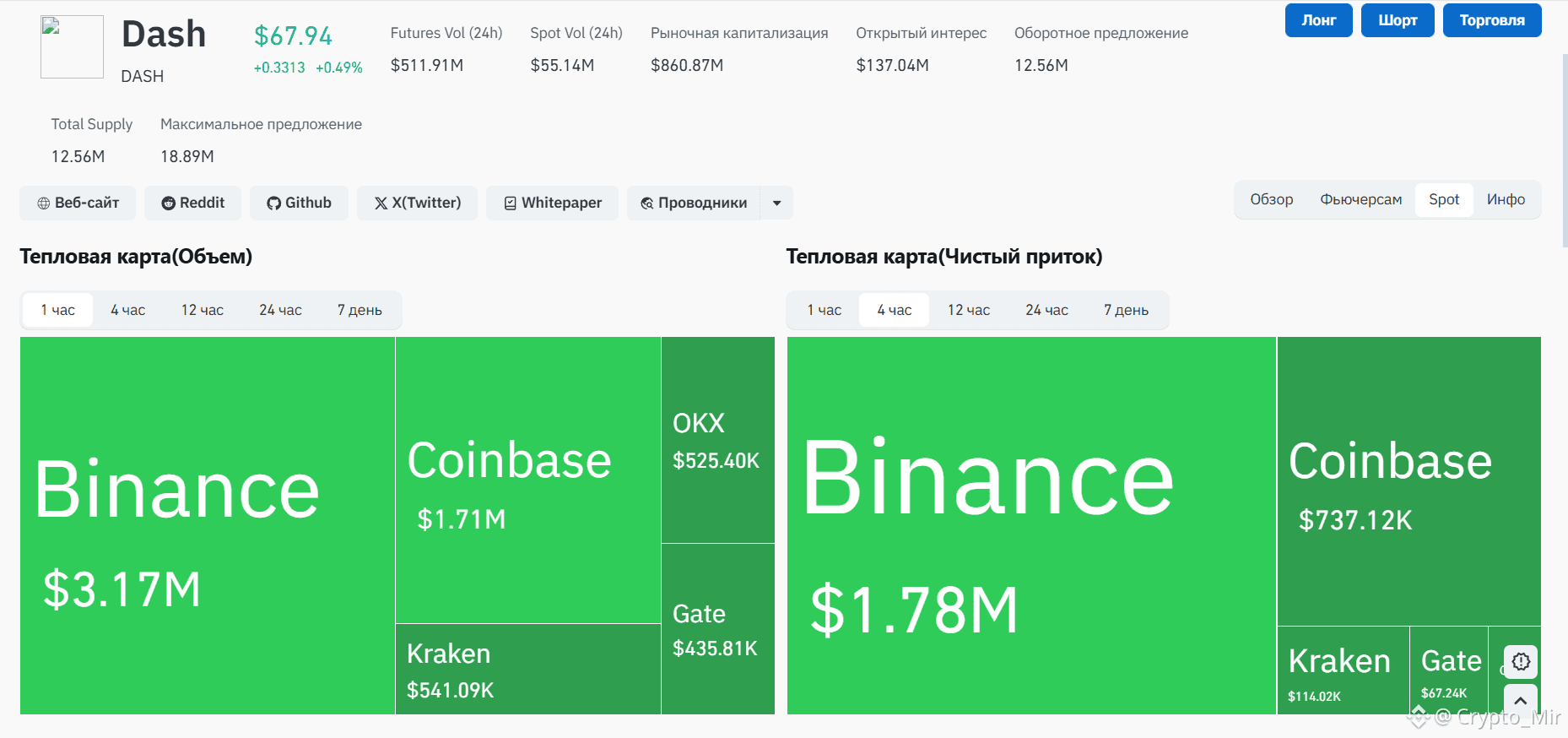This screenshot has height=738, width=1568.
Task: Select 24 час for volume heatmap
Action: (x=281, y=310)
